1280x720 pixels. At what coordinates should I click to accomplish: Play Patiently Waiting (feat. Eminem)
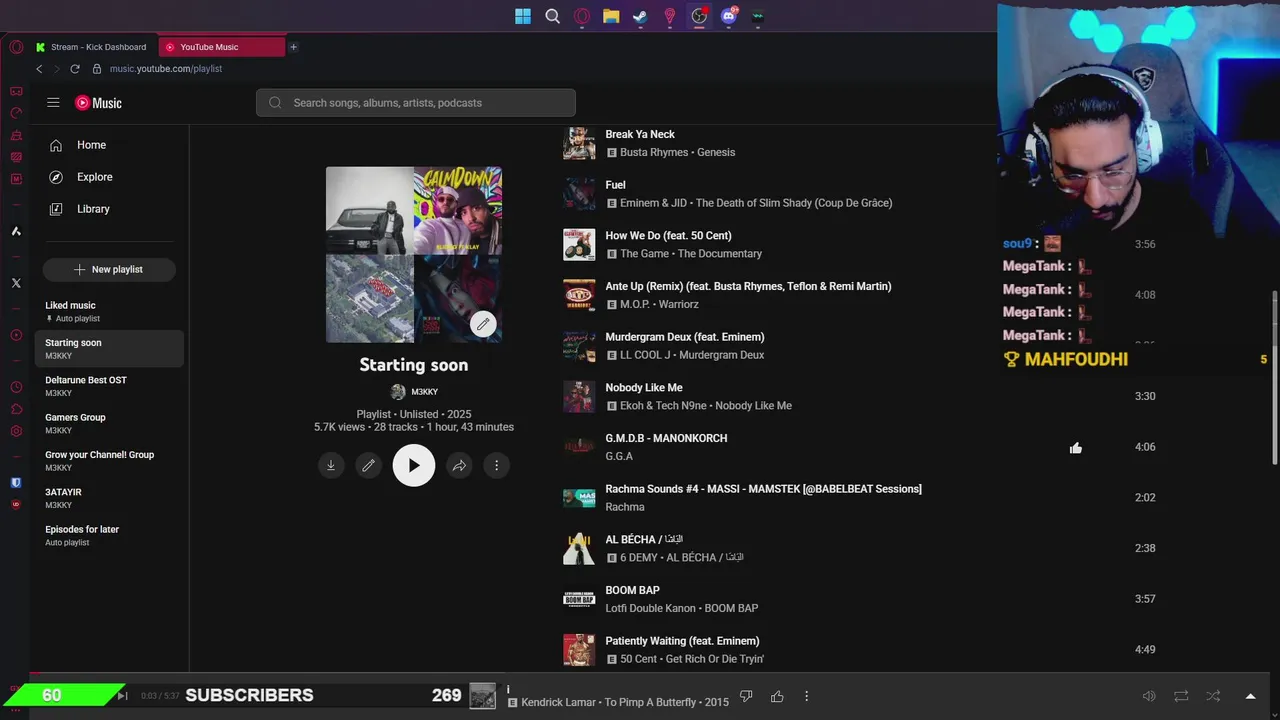tap(682, 641)
